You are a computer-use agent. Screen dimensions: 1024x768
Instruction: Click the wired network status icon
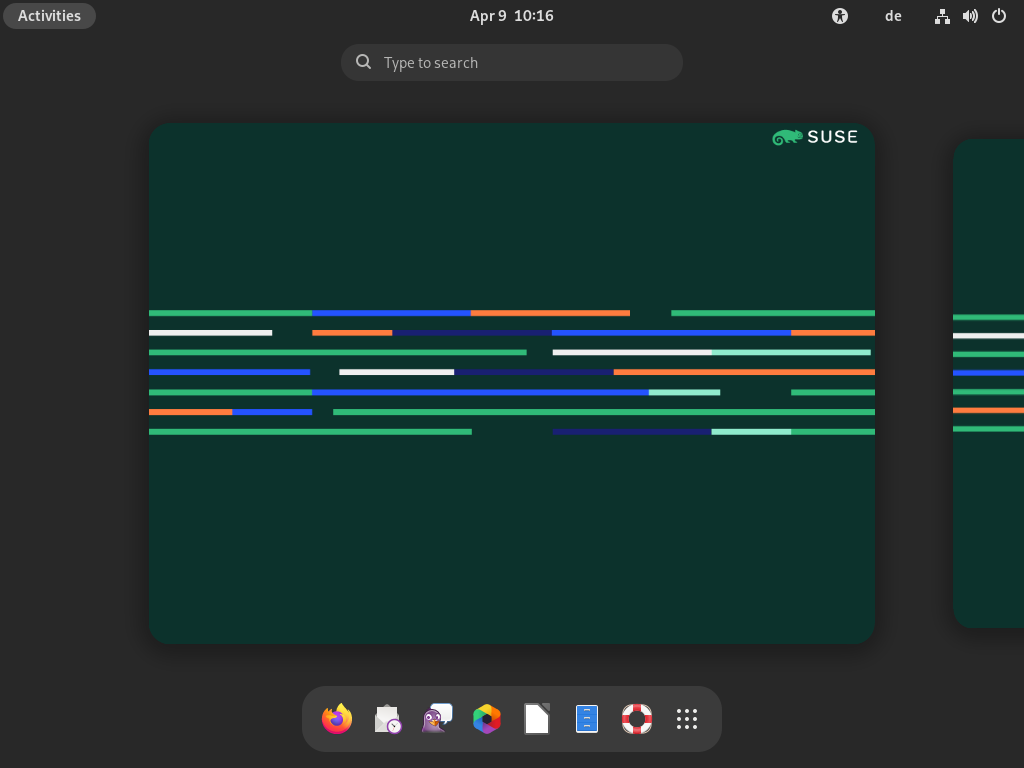click(942, 16)
